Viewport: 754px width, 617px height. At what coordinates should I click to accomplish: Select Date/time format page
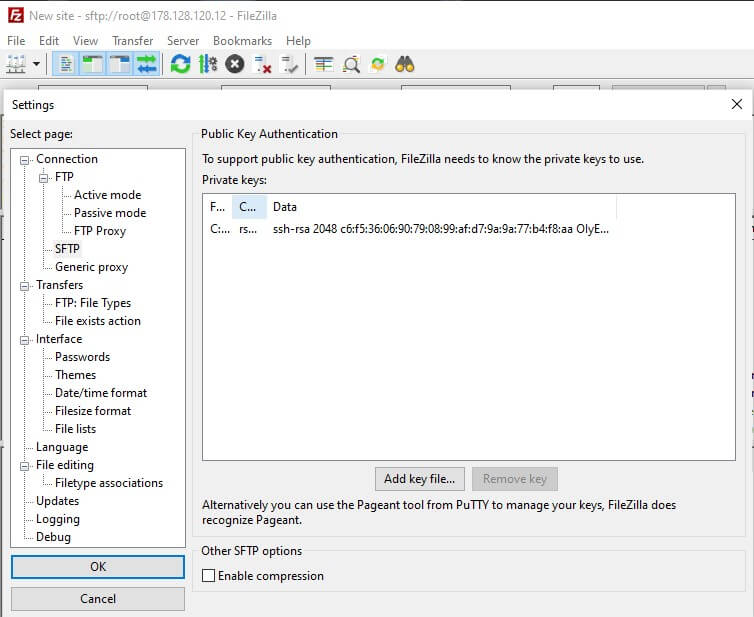click(101, 393)
